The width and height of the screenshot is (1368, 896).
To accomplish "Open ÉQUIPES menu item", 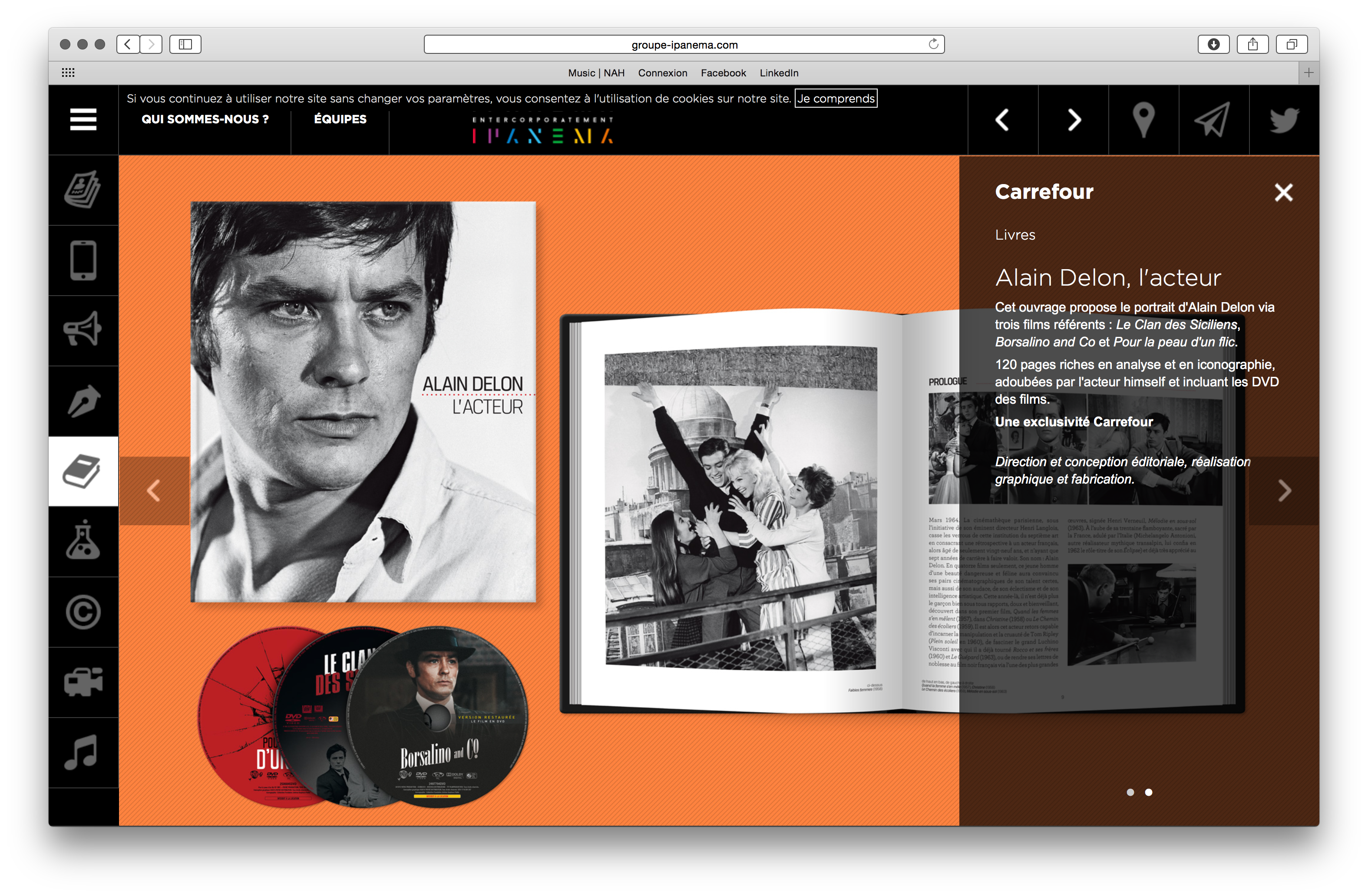I will point(340,119).
